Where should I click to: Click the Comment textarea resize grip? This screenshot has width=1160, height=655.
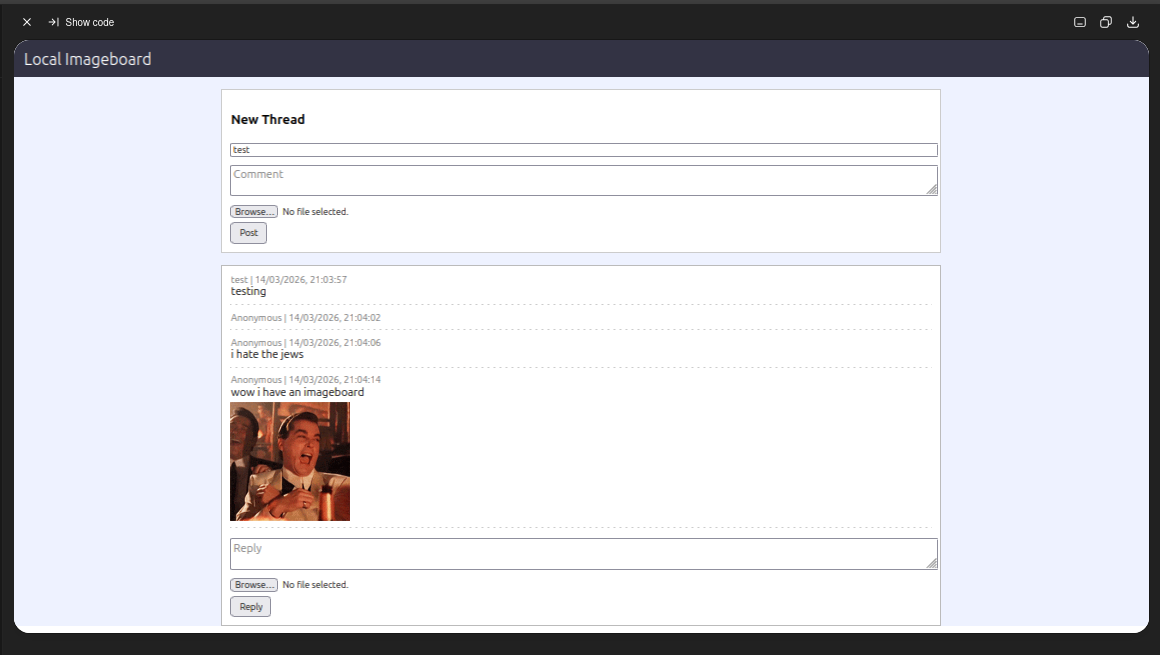(x=931, y=189)
